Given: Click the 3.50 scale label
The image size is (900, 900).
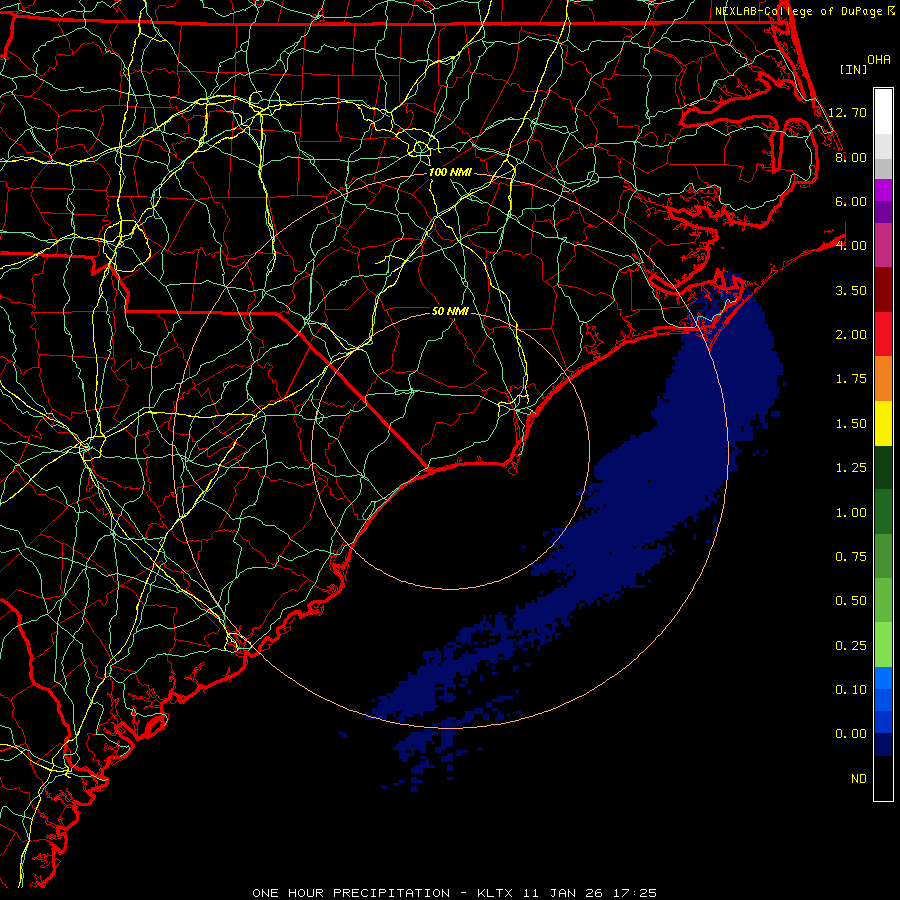Looking at the screenshot, I should pyautogui.click(x=851, y=290).
